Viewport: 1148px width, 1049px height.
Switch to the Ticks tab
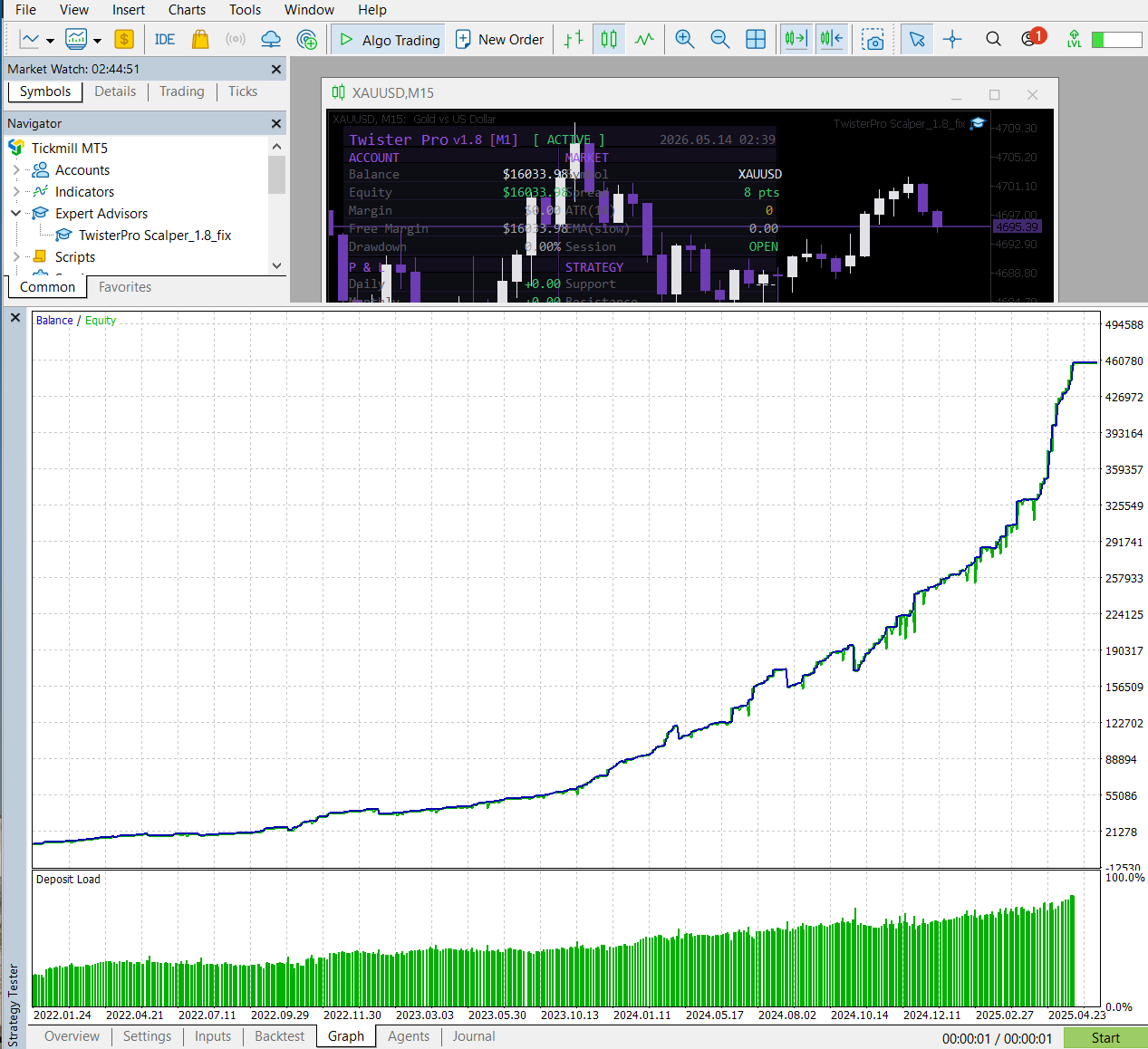click(243, 91)
